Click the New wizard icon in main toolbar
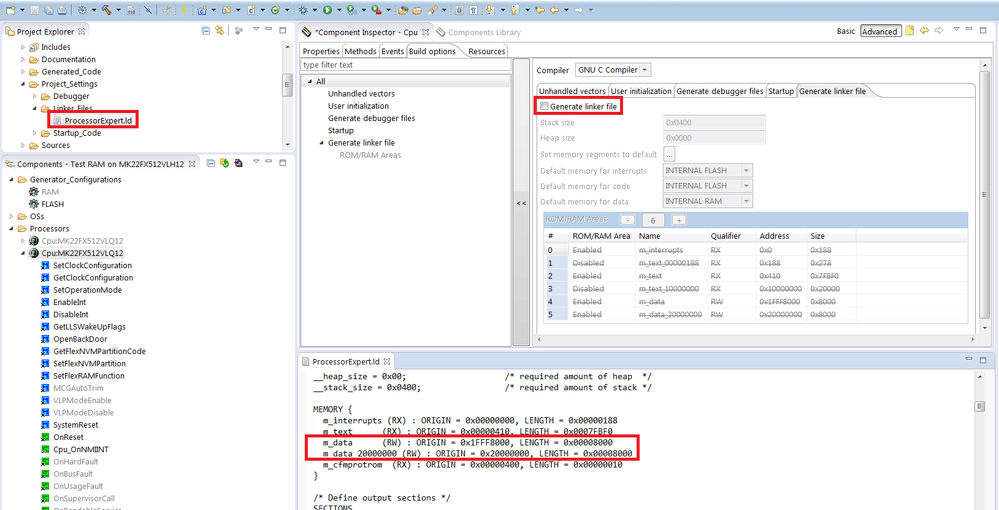This screenshot has height=510, width=999. 11,10
